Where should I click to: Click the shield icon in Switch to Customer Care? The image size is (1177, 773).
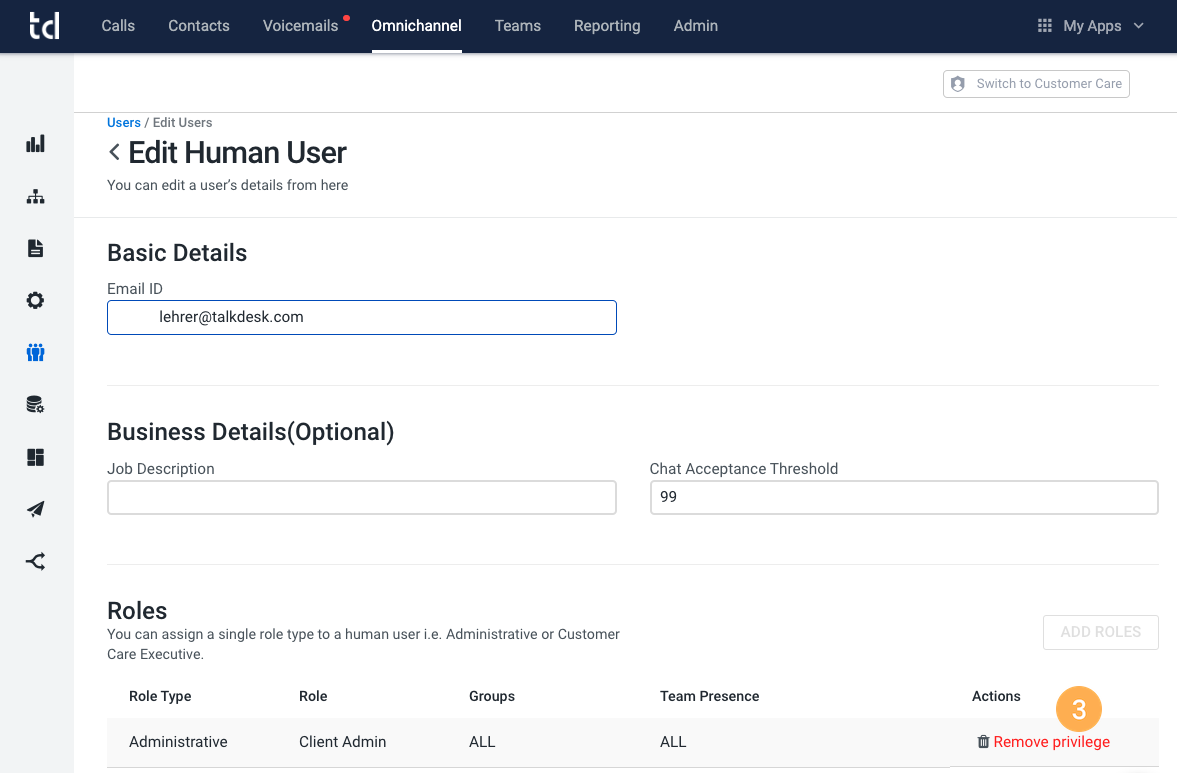958,84
